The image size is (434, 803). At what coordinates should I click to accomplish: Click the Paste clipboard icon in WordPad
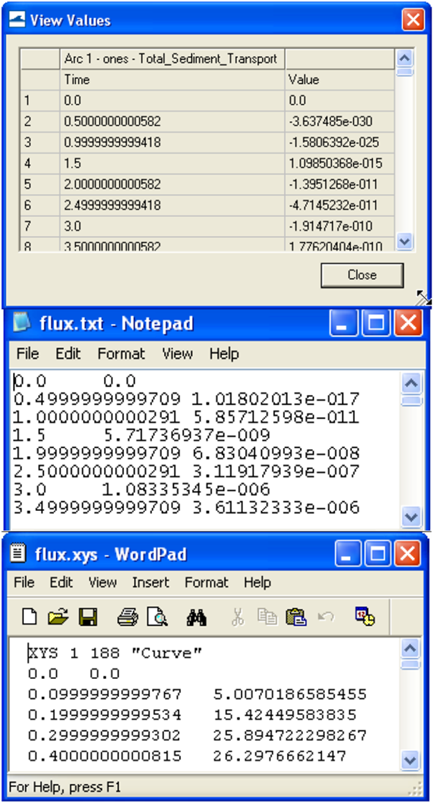296,616
